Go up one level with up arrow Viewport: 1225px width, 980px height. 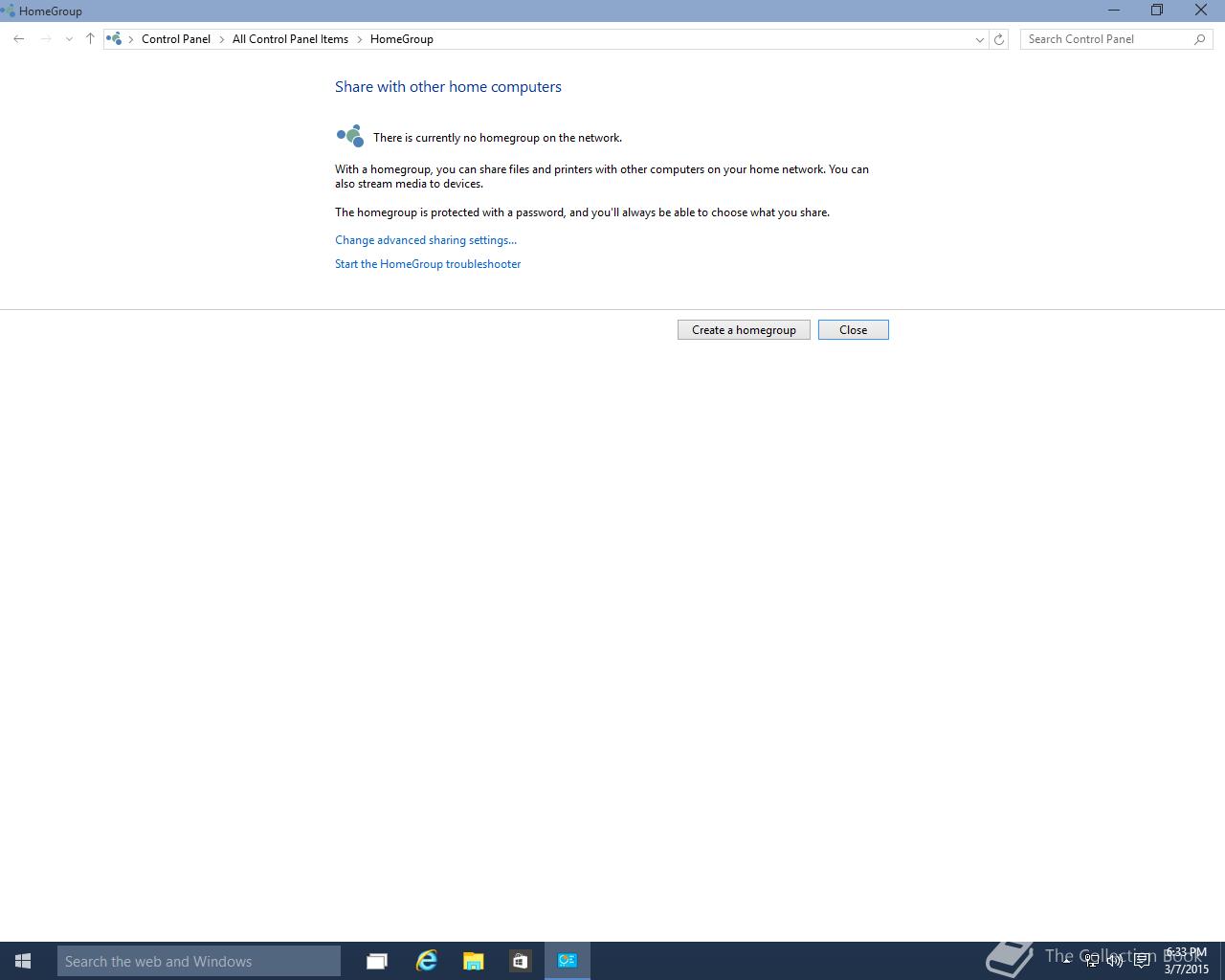tap(90, 39)
